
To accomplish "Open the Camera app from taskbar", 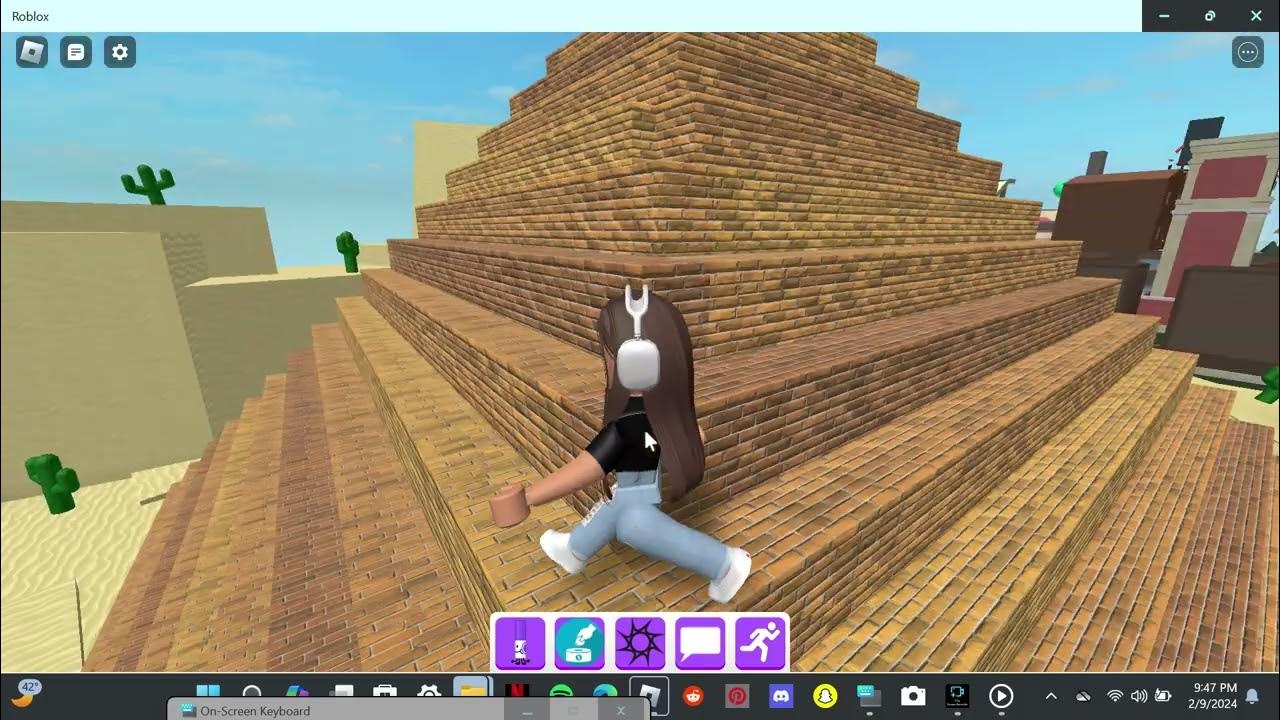I will (x=912, y=696).
